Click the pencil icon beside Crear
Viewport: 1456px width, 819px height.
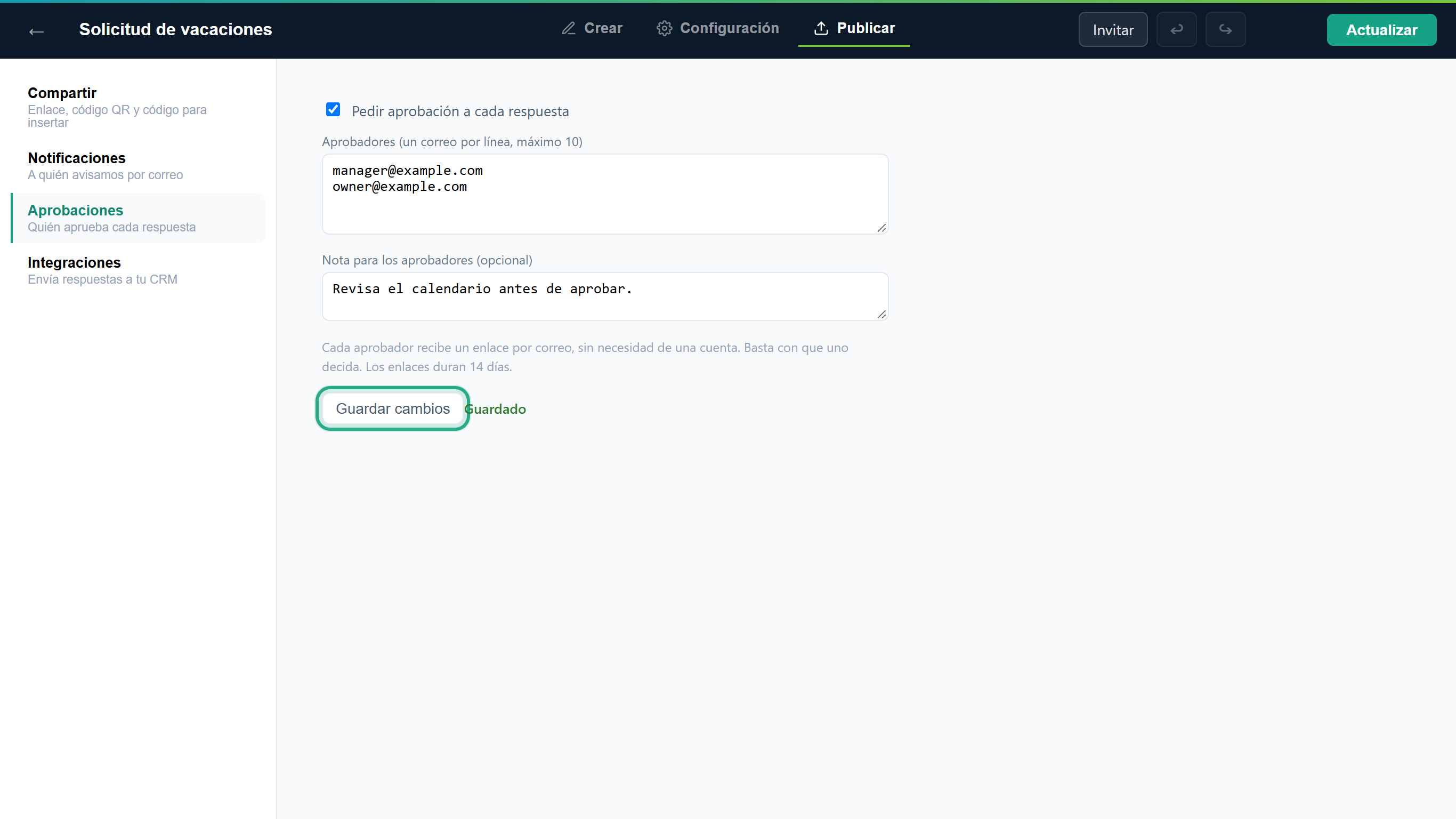pos(568,28)
